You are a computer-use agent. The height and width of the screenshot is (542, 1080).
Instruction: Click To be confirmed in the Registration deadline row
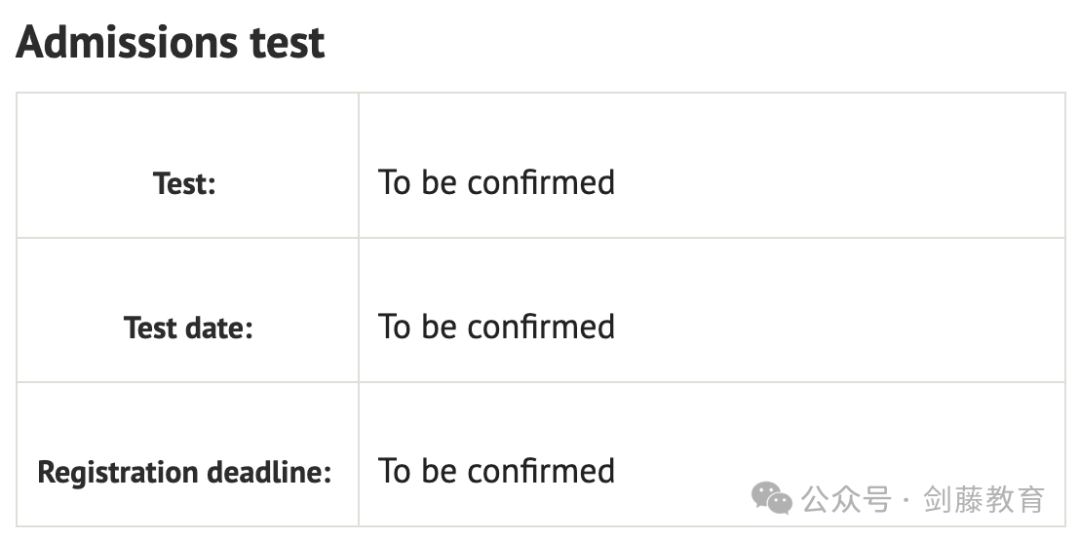pos(497,472)
